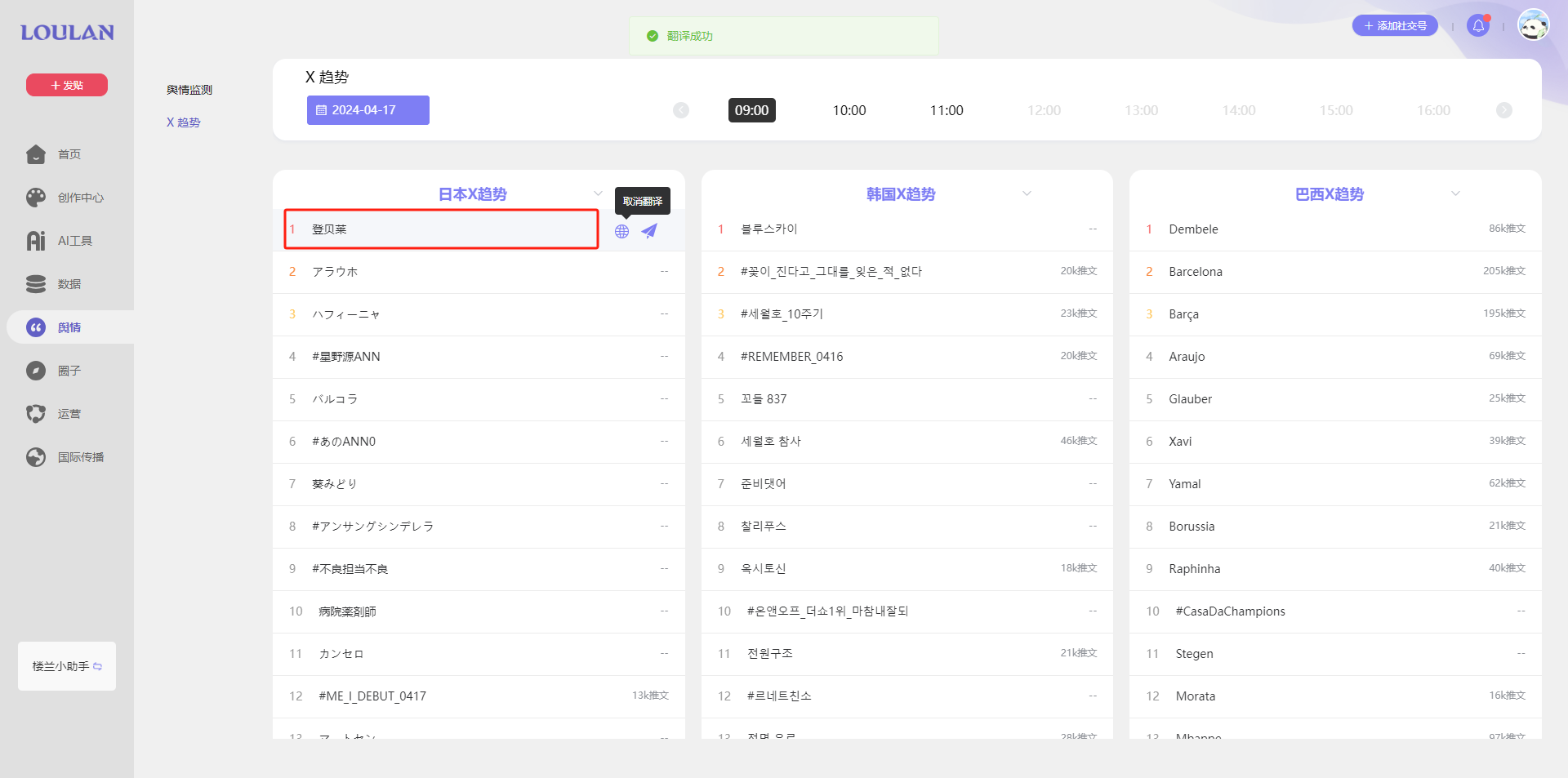Toggle translation globe icon for 登贝莱
The image size is (1568, 778).
pos(622,231)
